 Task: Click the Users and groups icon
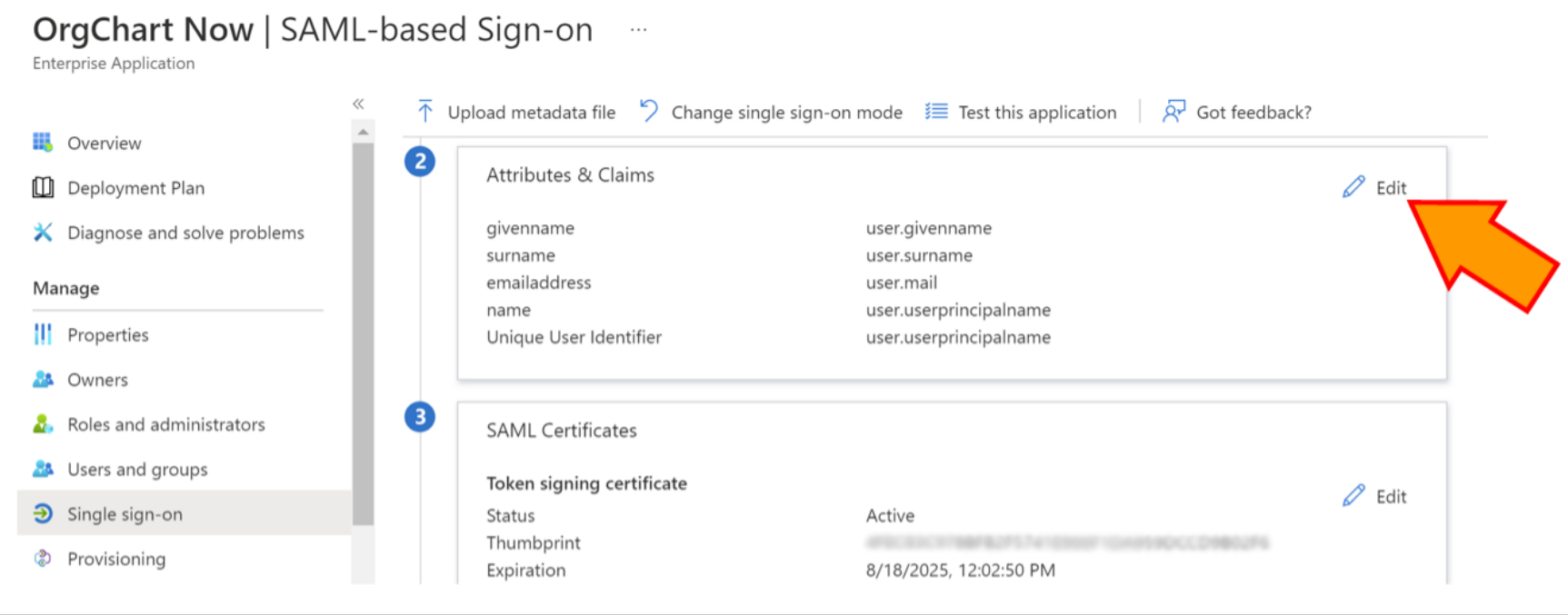click(x=43, y=469)
